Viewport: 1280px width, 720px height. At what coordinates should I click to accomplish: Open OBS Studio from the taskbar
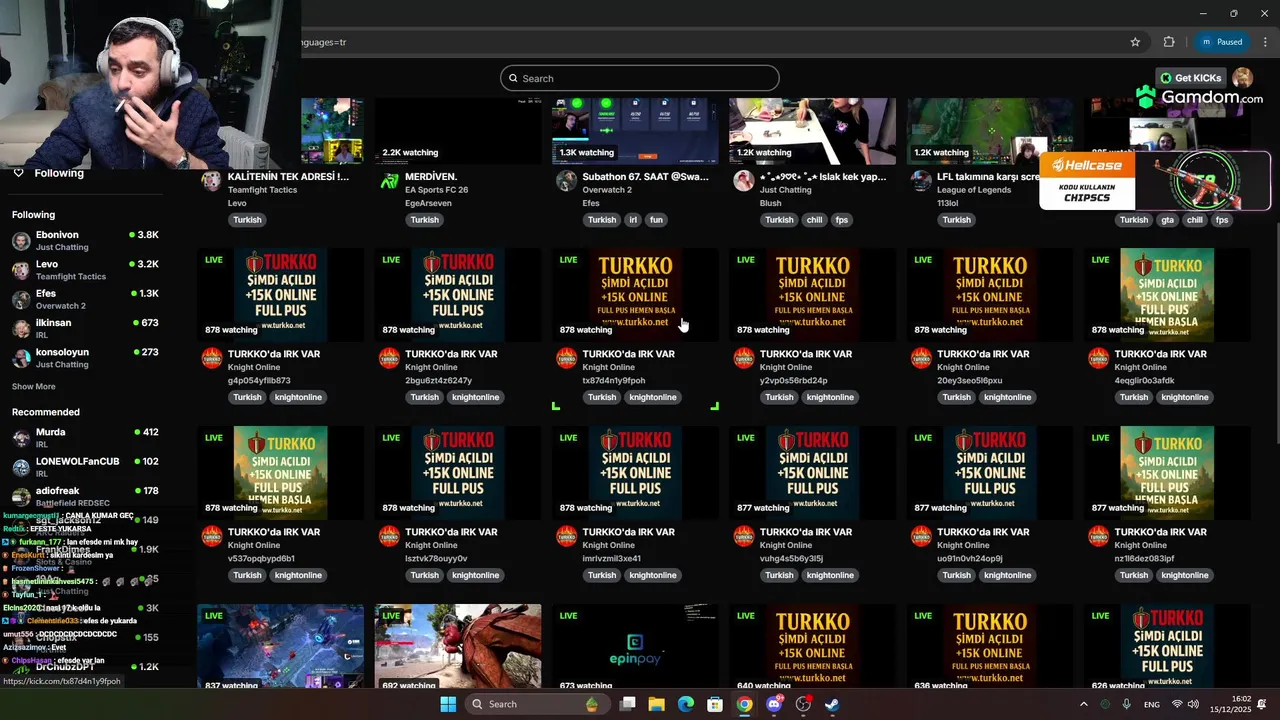[803, 704]
